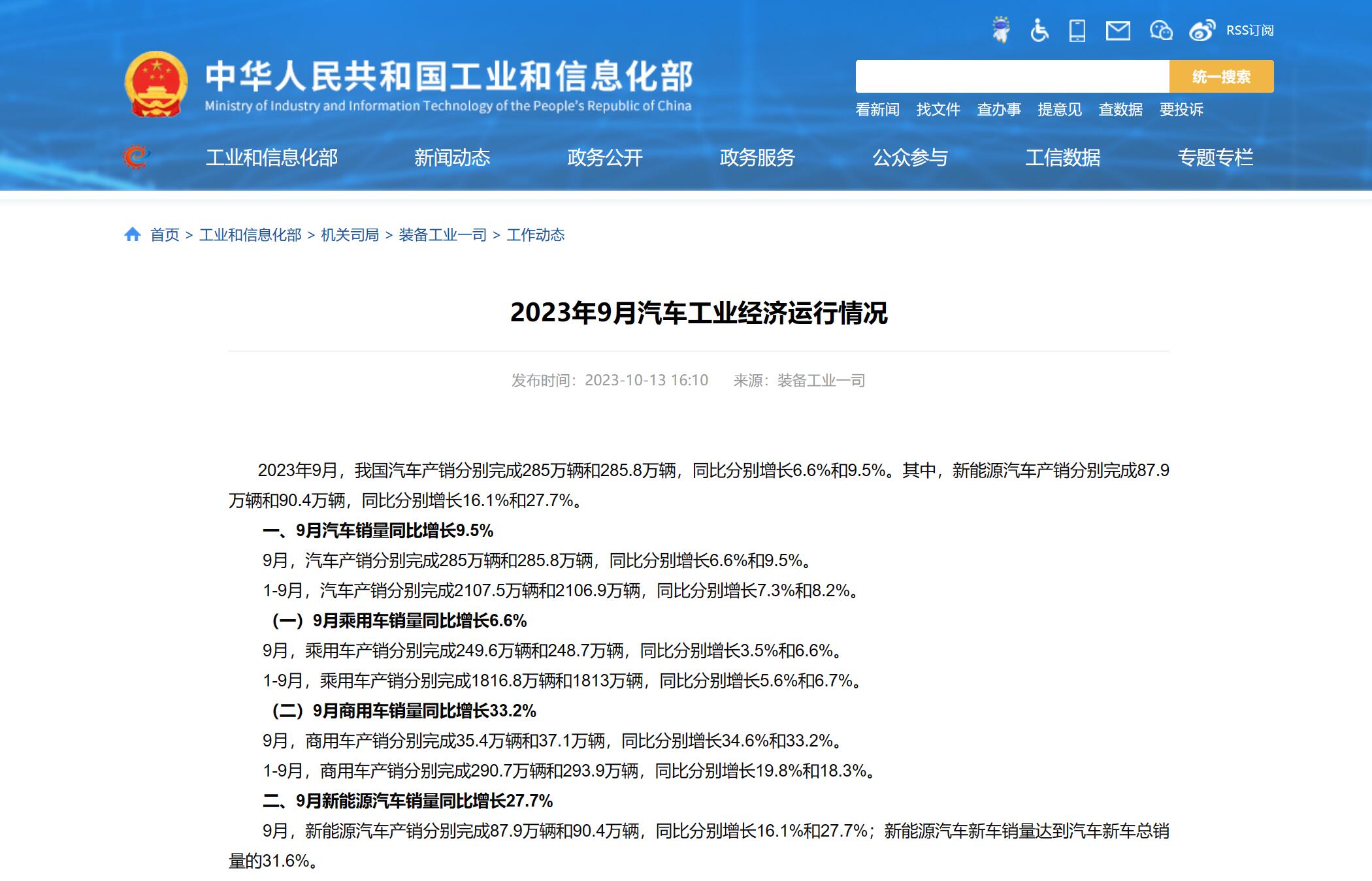1372x881 pixels.
Task: Open the robot assistant icon
Action: coord(1000,30)
